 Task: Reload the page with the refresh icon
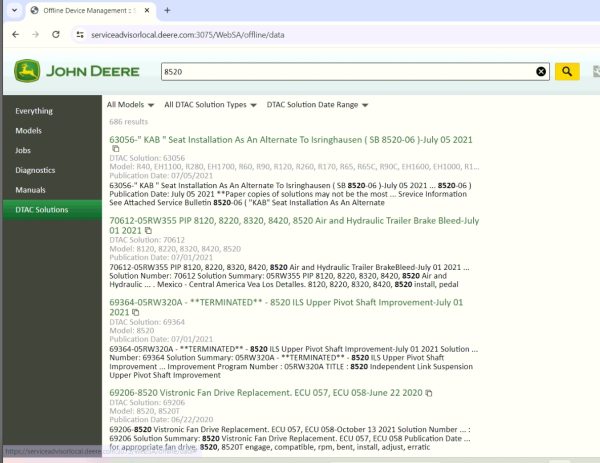coord(56,34)
